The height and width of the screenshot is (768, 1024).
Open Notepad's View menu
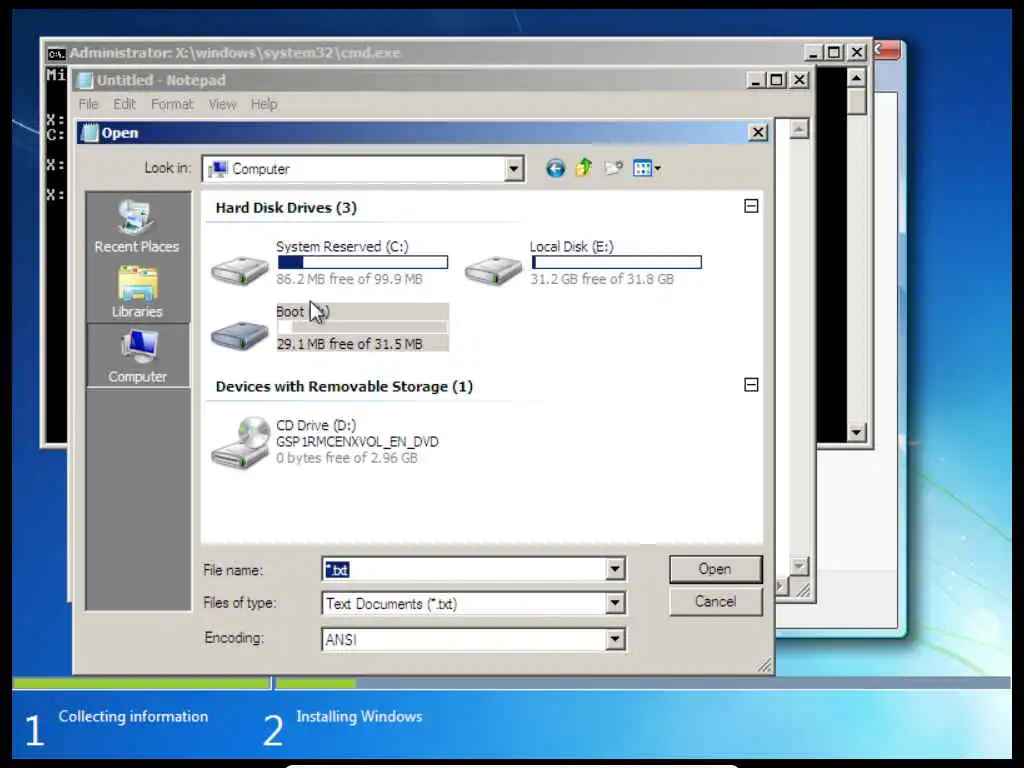point(222,104)
